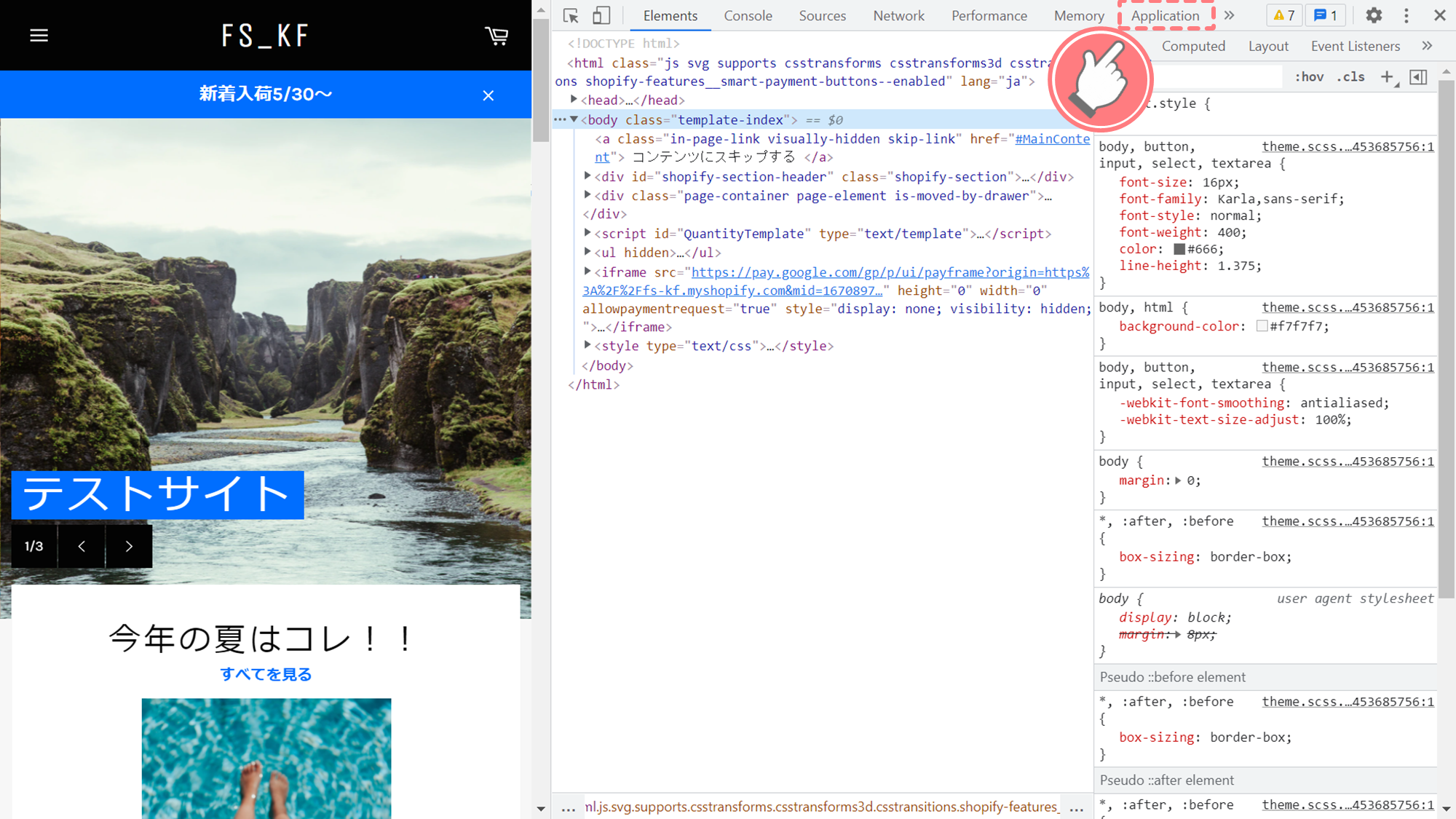This screenshot has width=1456, height=819.
Task: Open the shopping cart icon
Action: tap(496, 36)
